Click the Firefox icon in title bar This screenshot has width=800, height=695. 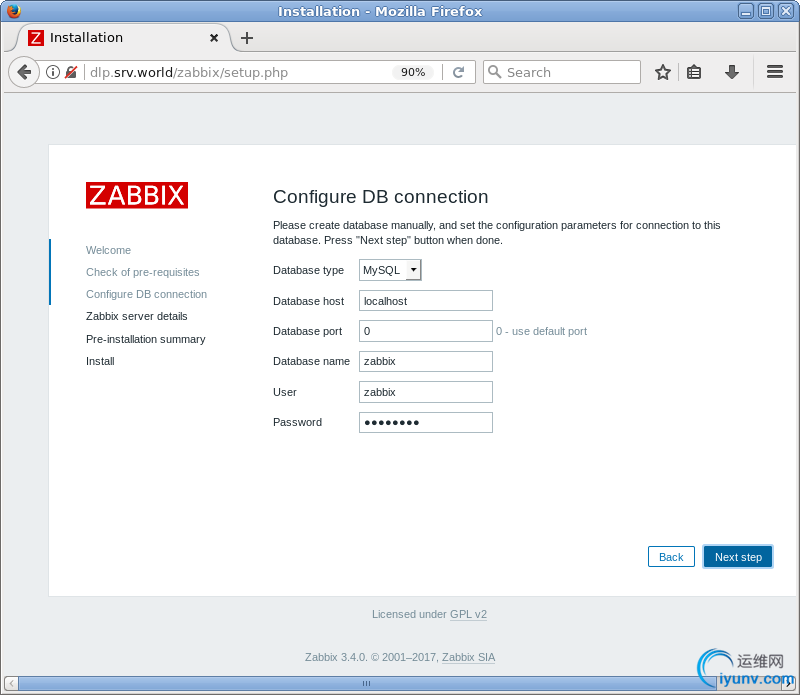(x=14, y=11)
